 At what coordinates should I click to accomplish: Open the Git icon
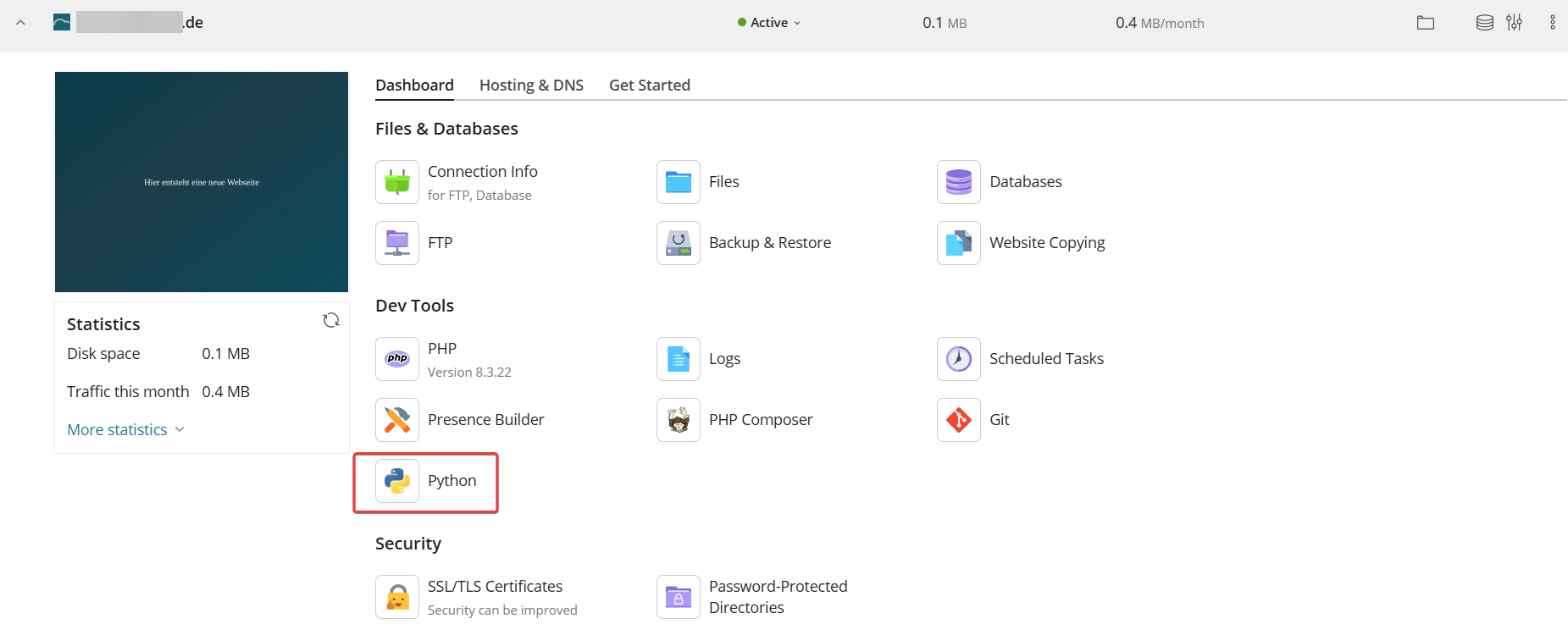tap(959, 420)
